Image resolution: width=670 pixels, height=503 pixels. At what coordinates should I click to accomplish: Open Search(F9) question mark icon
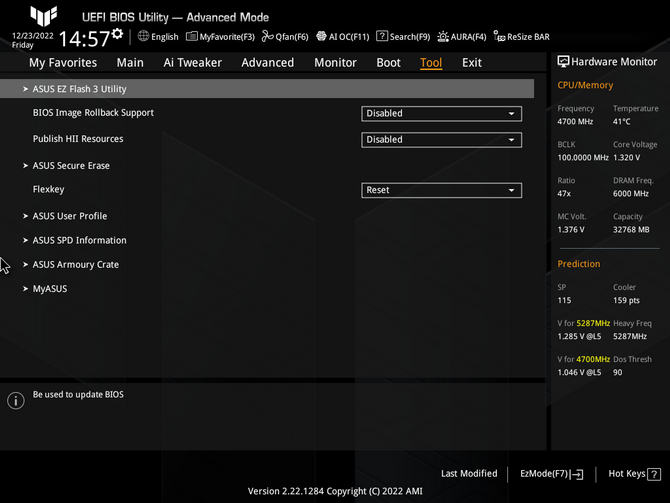tap(382, 37)
